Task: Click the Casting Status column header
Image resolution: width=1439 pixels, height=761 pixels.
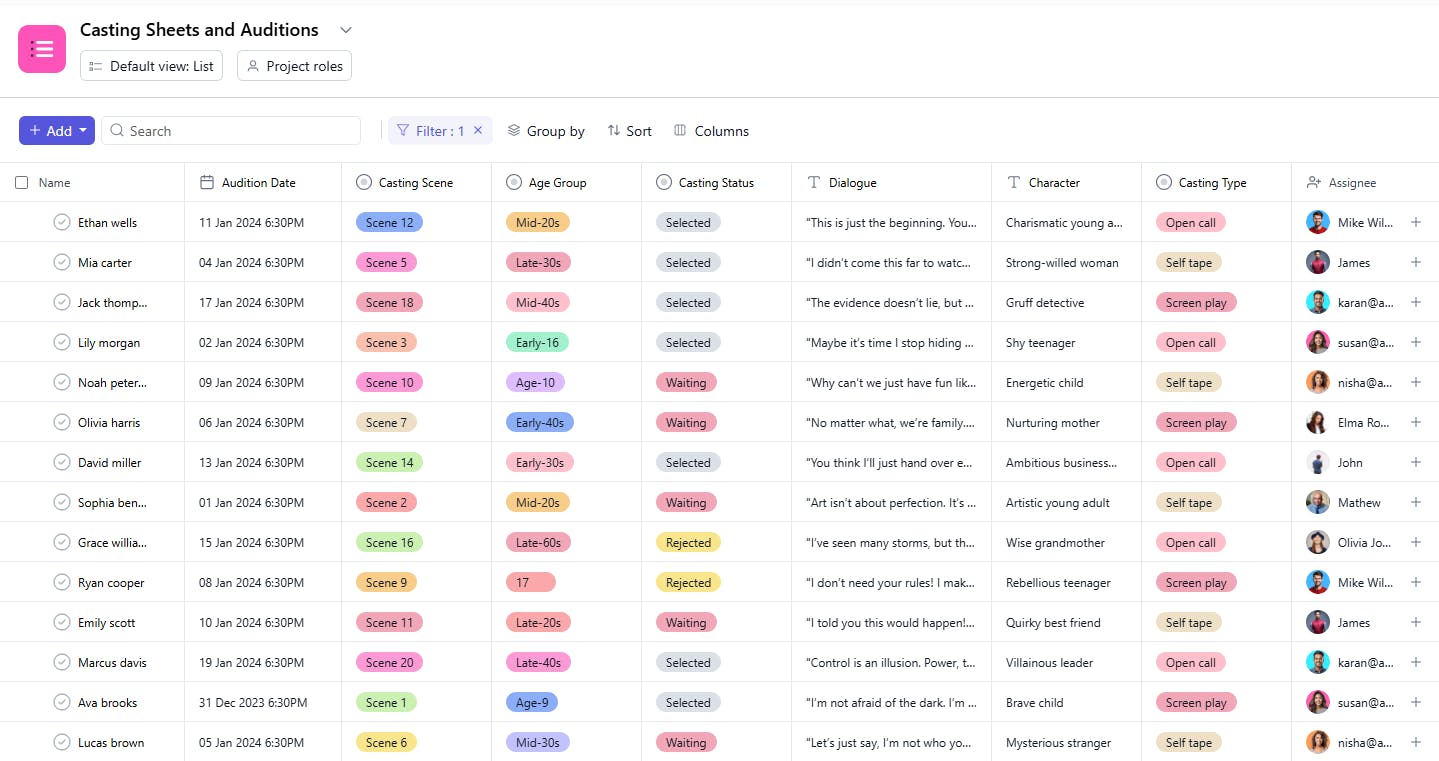Action: [x=715, y=183]
